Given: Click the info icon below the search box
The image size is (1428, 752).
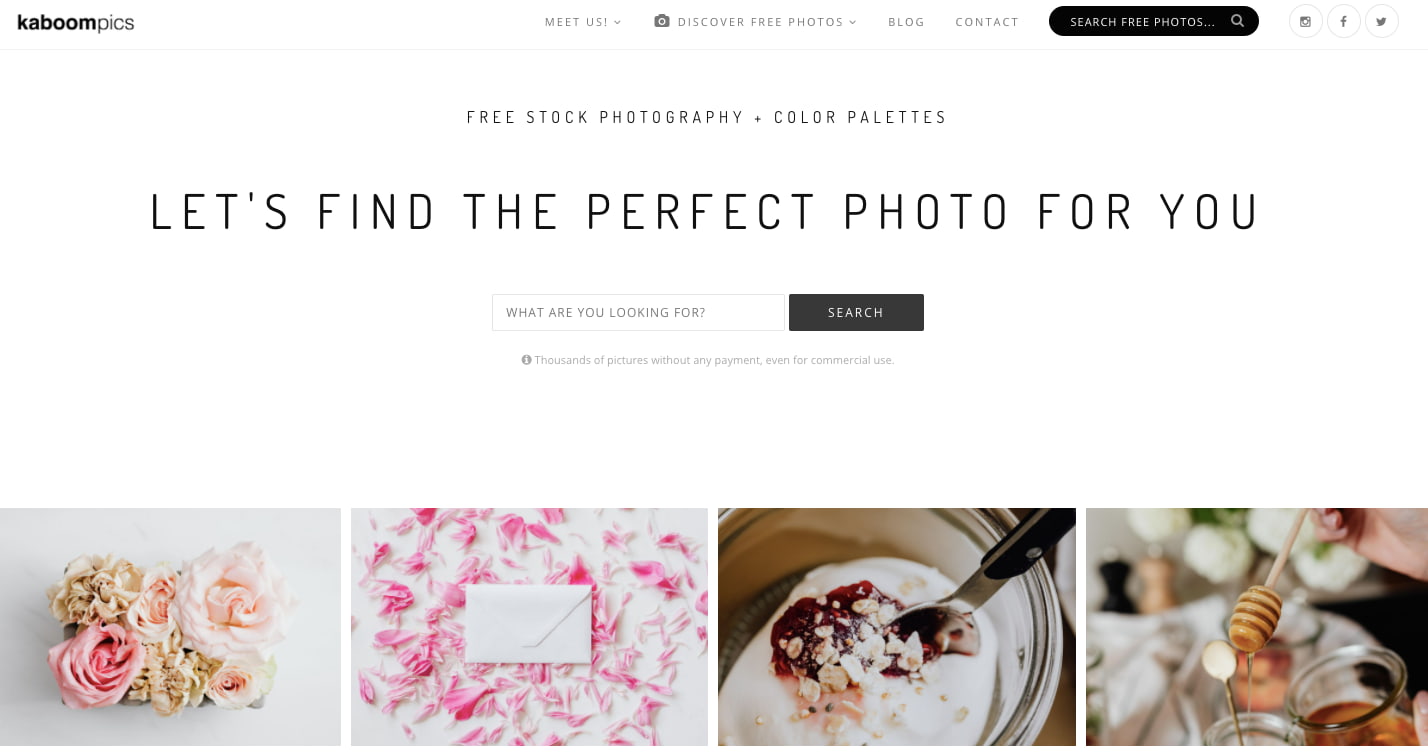Looking at the screenshot, I should coord(526,360).
